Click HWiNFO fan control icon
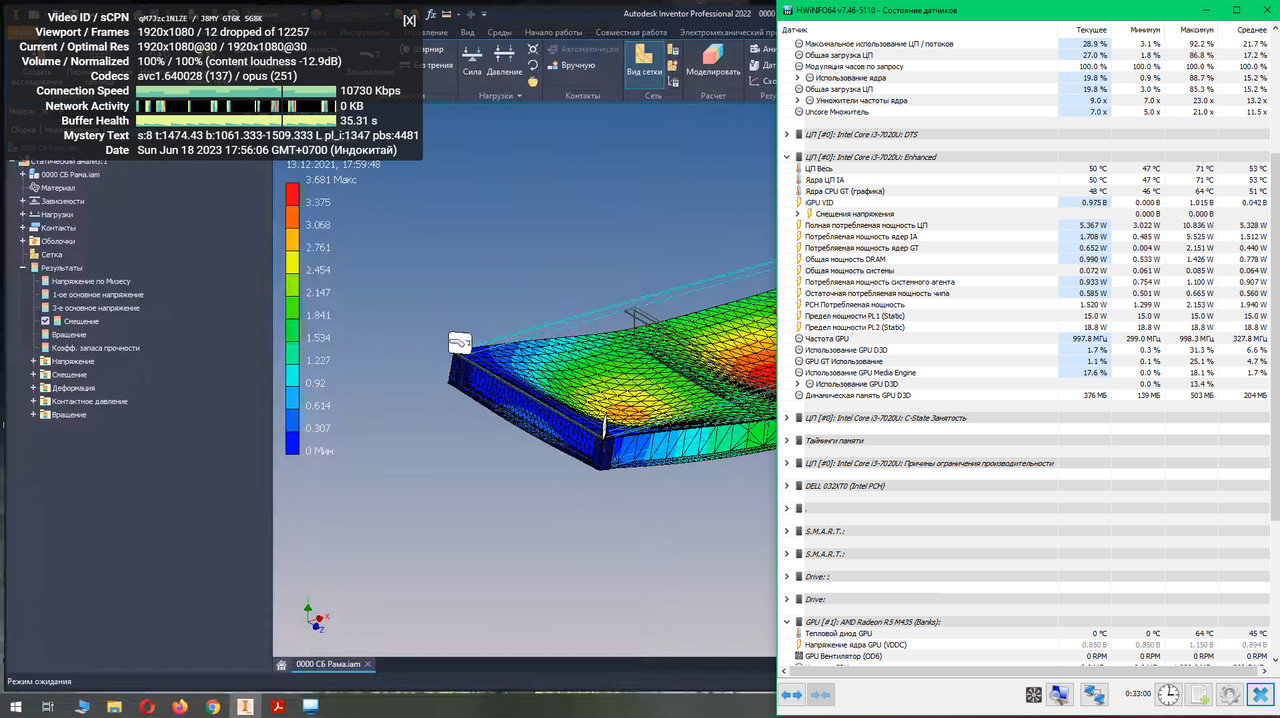Image resolution: width=1280 pixels, height=718 pixels. (1034, 694)
